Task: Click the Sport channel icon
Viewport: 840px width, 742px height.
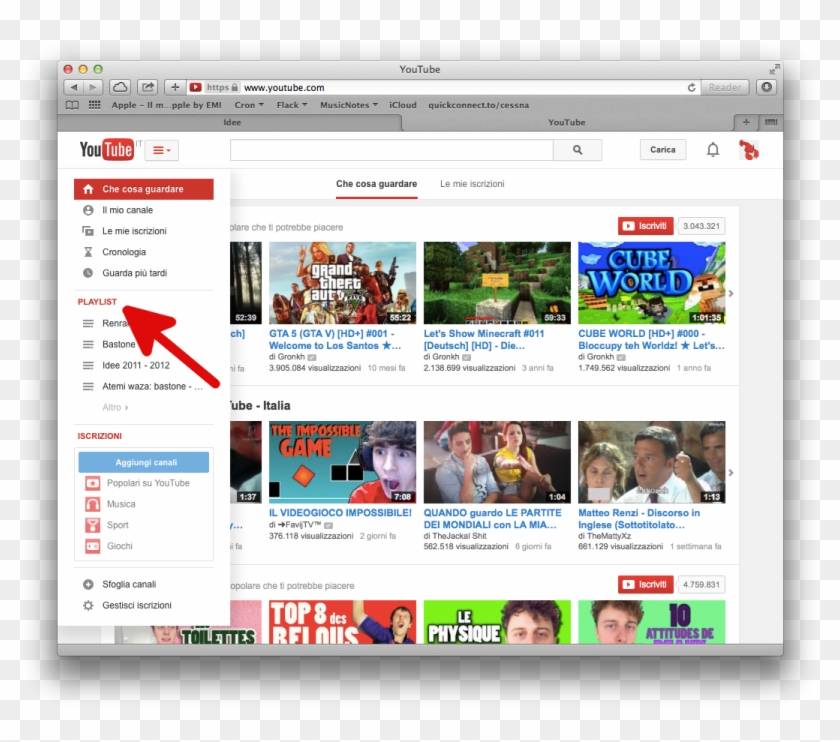Action: (x=92, y=525)
